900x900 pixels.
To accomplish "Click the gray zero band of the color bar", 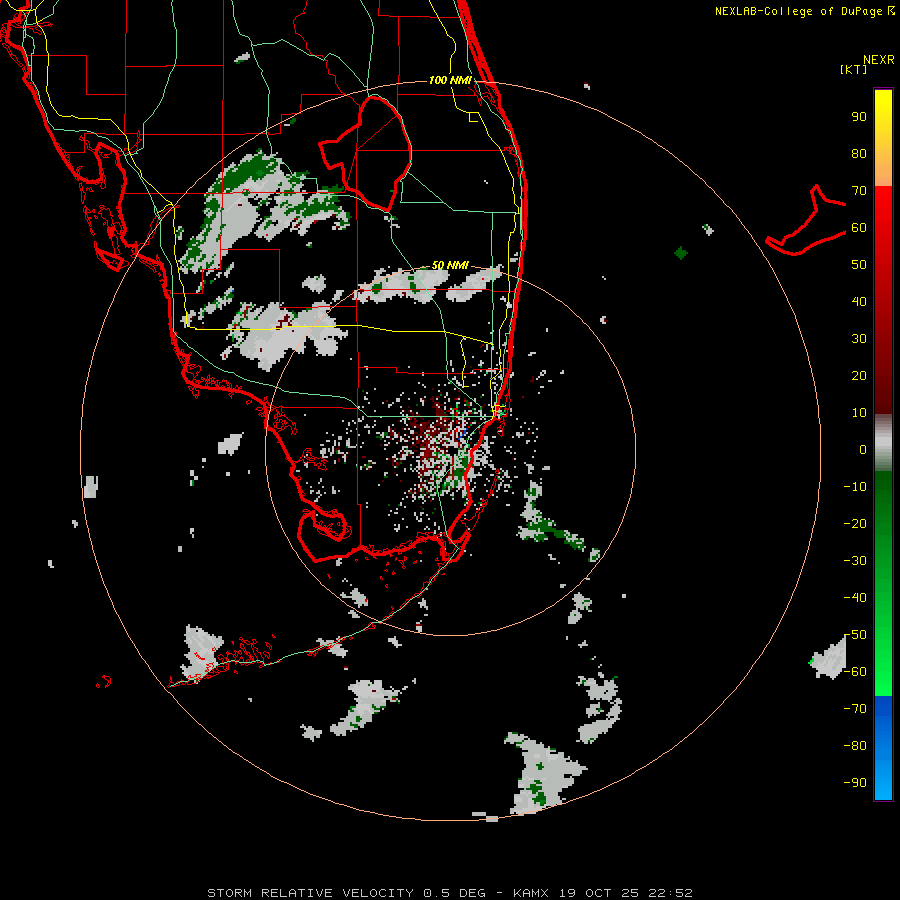I will point(883,445).
